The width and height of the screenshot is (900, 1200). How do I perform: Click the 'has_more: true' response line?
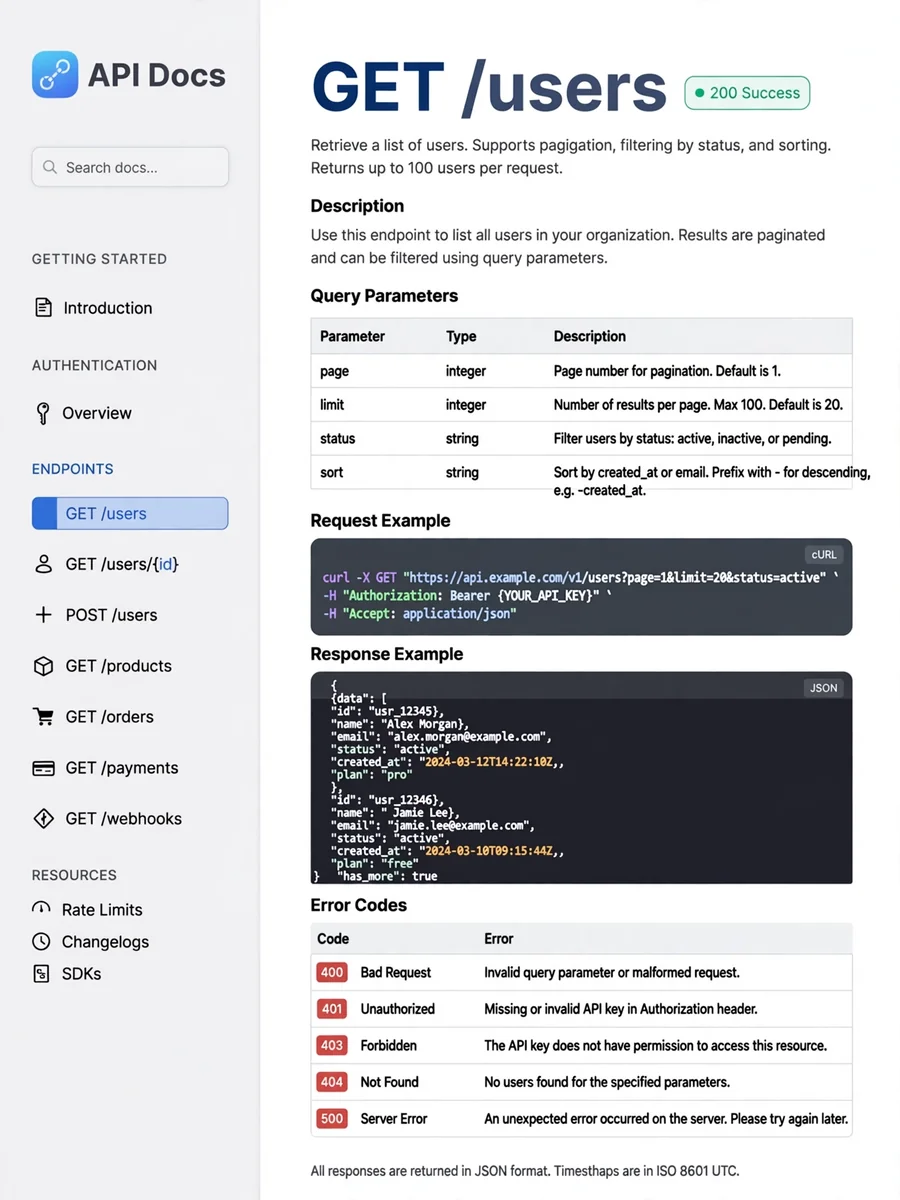(x=388, y=876)
